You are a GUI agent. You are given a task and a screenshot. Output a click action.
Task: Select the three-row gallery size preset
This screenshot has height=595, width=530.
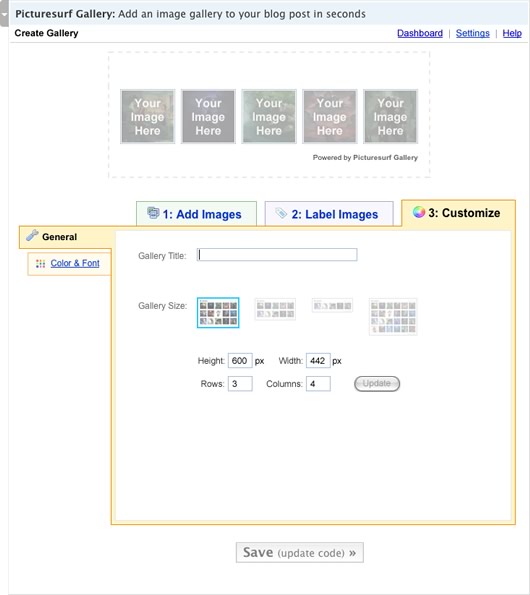[218, 313]
